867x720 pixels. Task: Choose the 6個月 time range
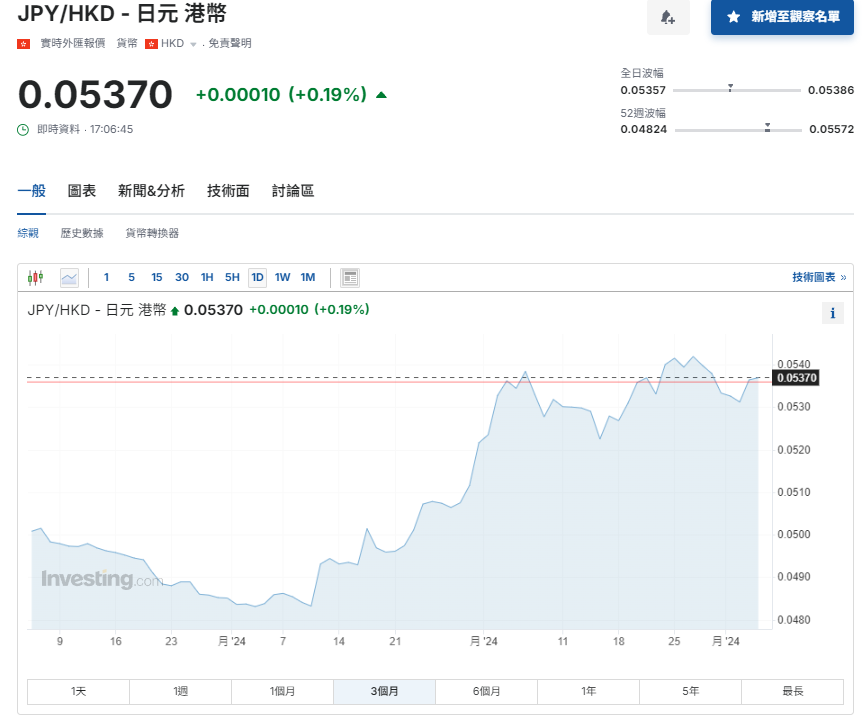click(486, 691)
